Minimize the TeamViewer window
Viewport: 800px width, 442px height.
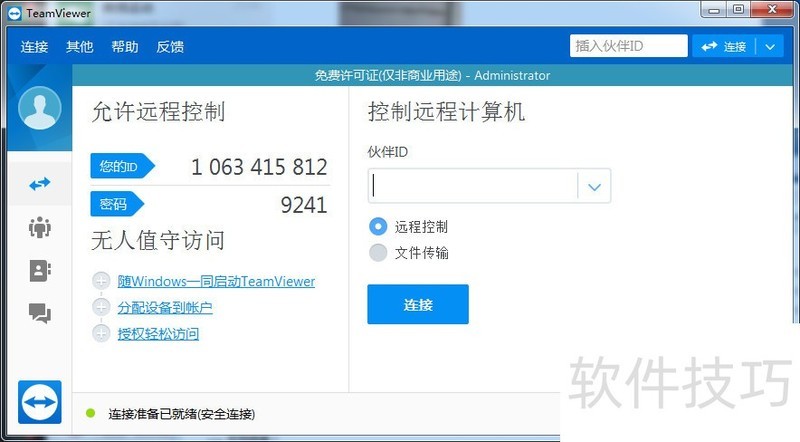[714, 10]
